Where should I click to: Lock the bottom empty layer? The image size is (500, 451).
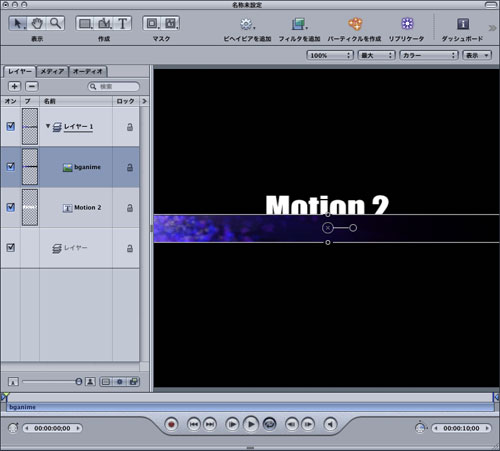pyautogui.click(x=130, y=248)
